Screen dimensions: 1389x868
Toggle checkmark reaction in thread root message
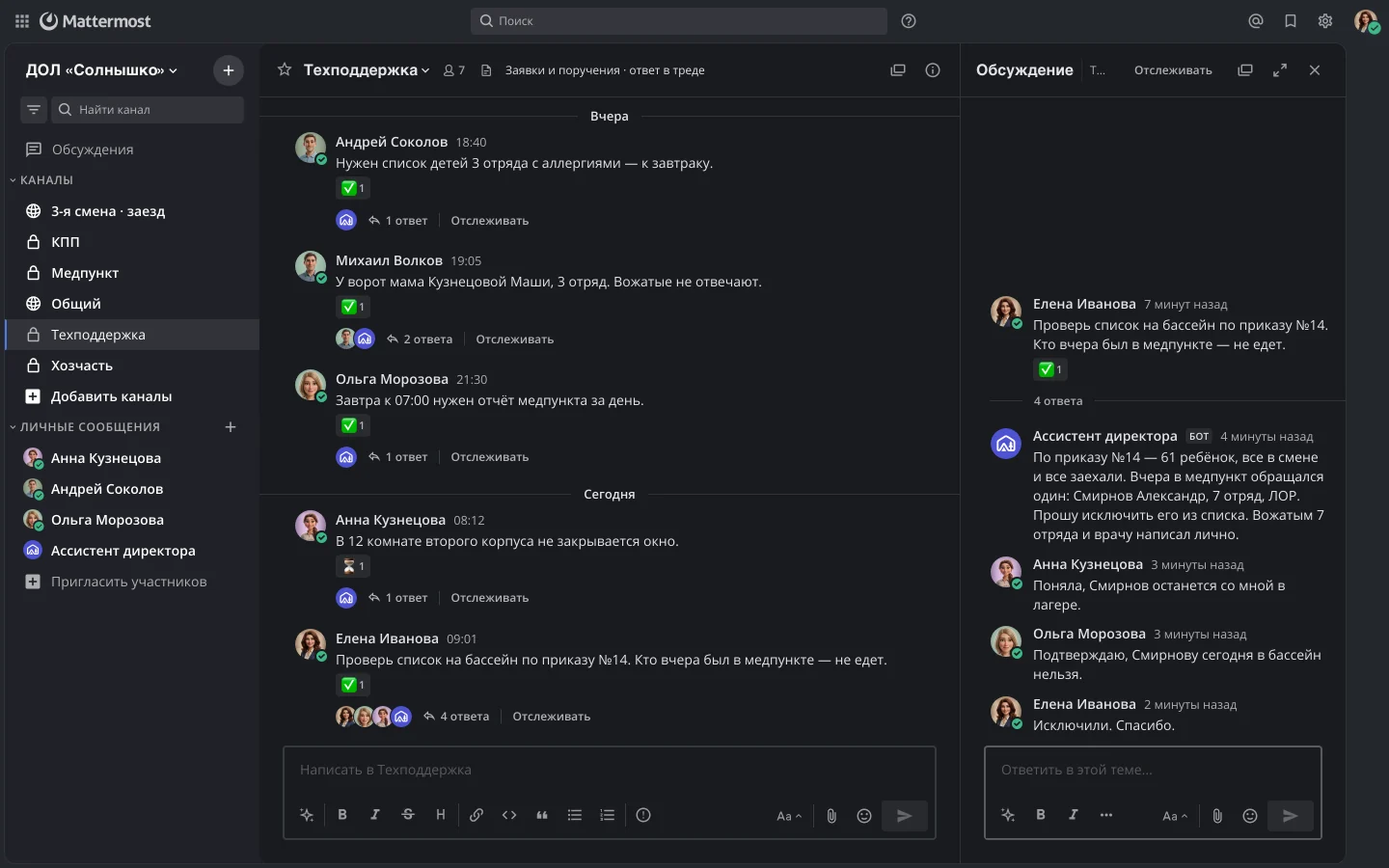tap(1049, 369)
